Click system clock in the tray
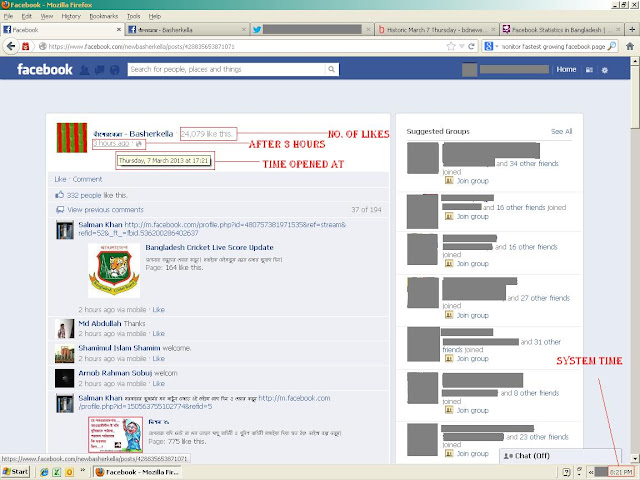The image size is (640, 480). 621,472
